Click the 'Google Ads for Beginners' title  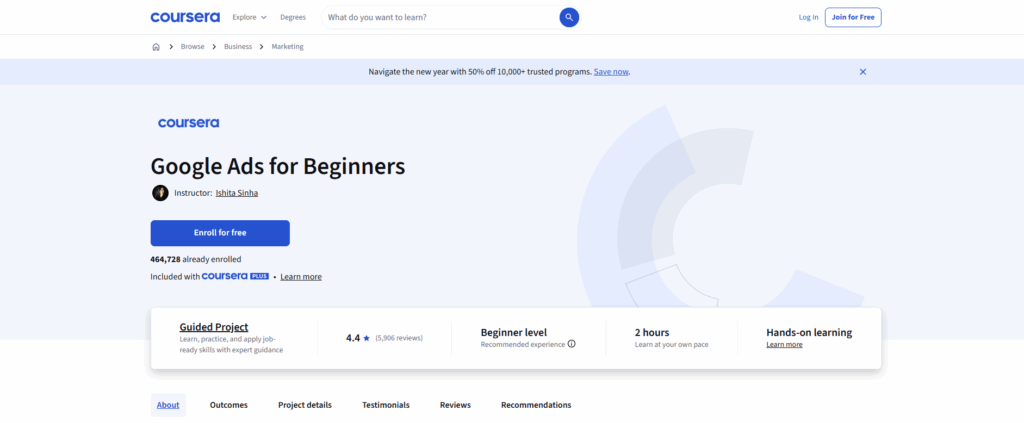(278, 166)
